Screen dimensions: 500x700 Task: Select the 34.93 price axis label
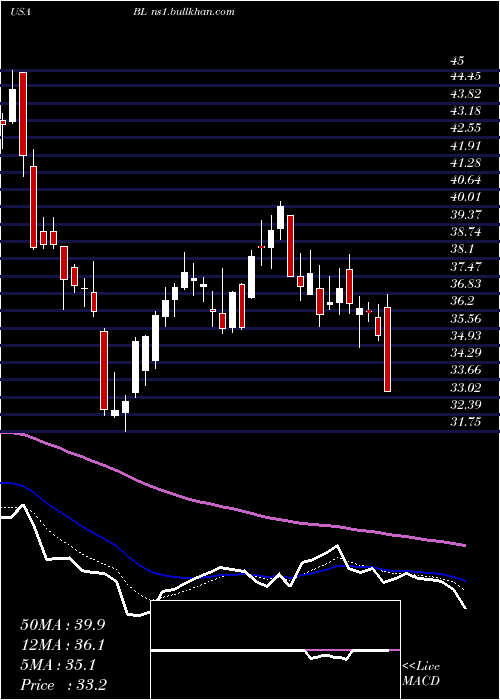pos(466,336)
